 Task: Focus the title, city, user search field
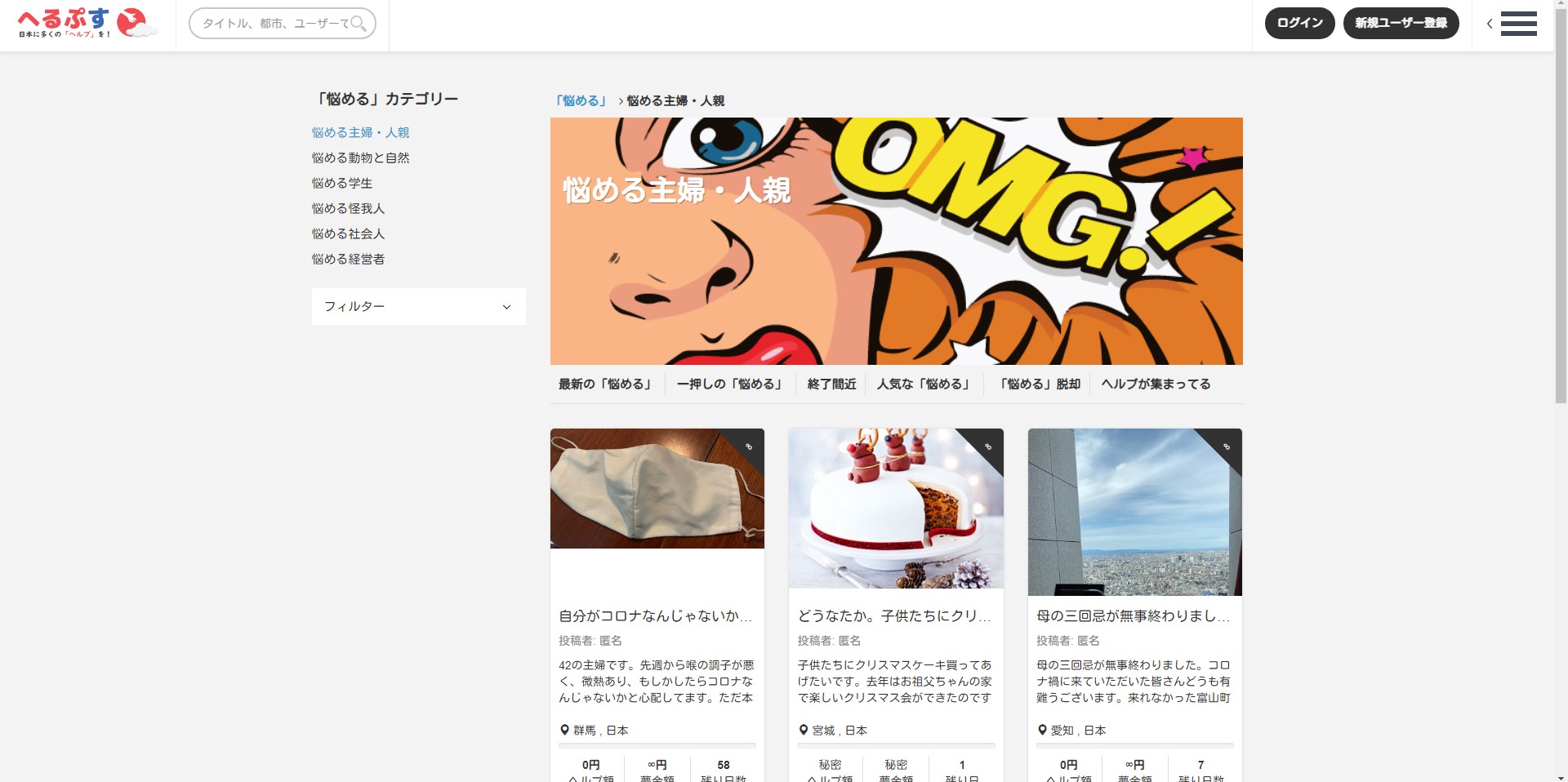pos(274,24)
